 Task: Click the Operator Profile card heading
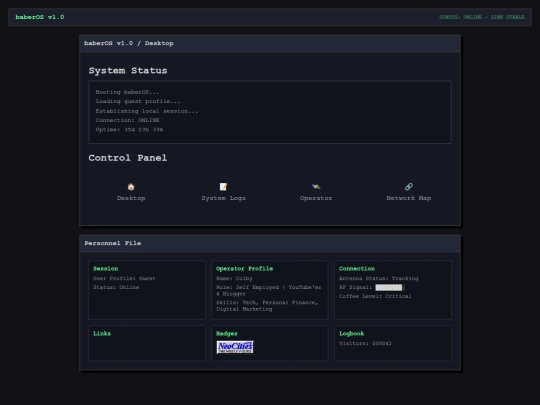(x=245, y=269)
